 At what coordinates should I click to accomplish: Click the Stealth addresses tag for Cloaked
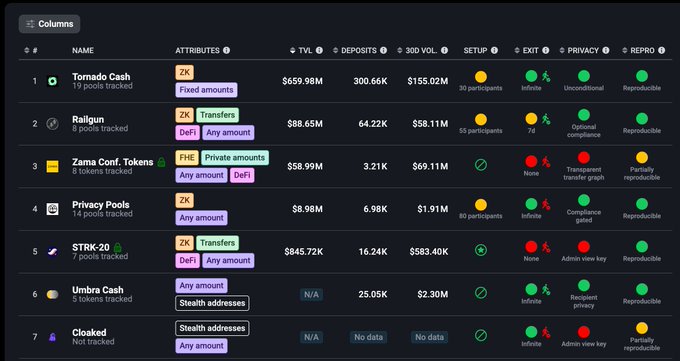[x=212, y=328]
